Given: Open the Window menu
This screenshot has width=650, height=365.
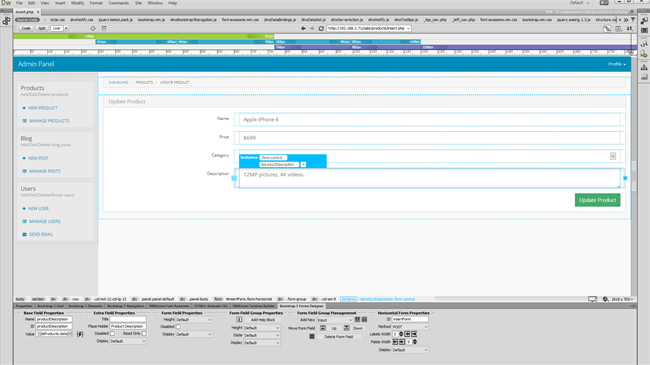Looking at the screenshot, I should 155,3.
